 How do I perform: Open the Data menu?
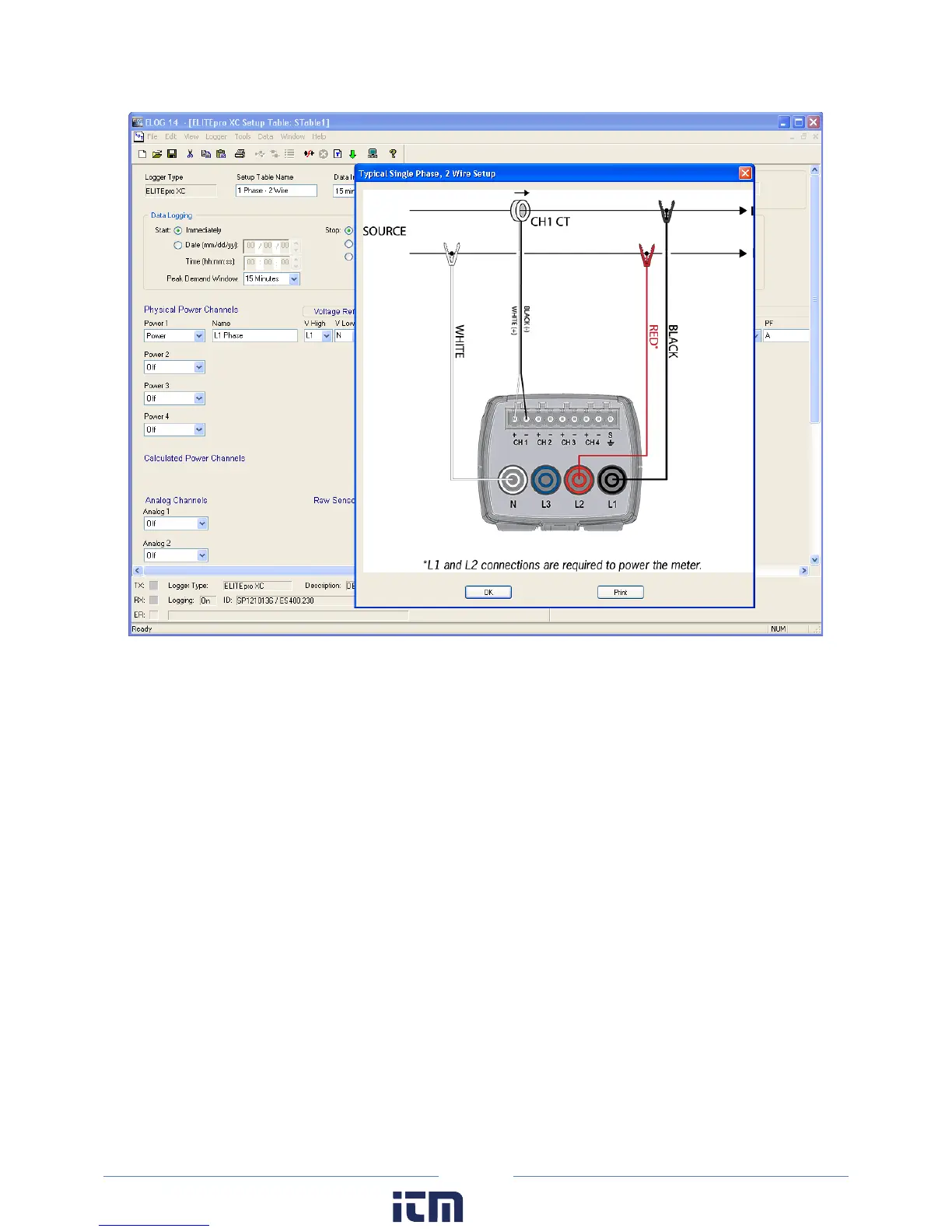[266, 136]
